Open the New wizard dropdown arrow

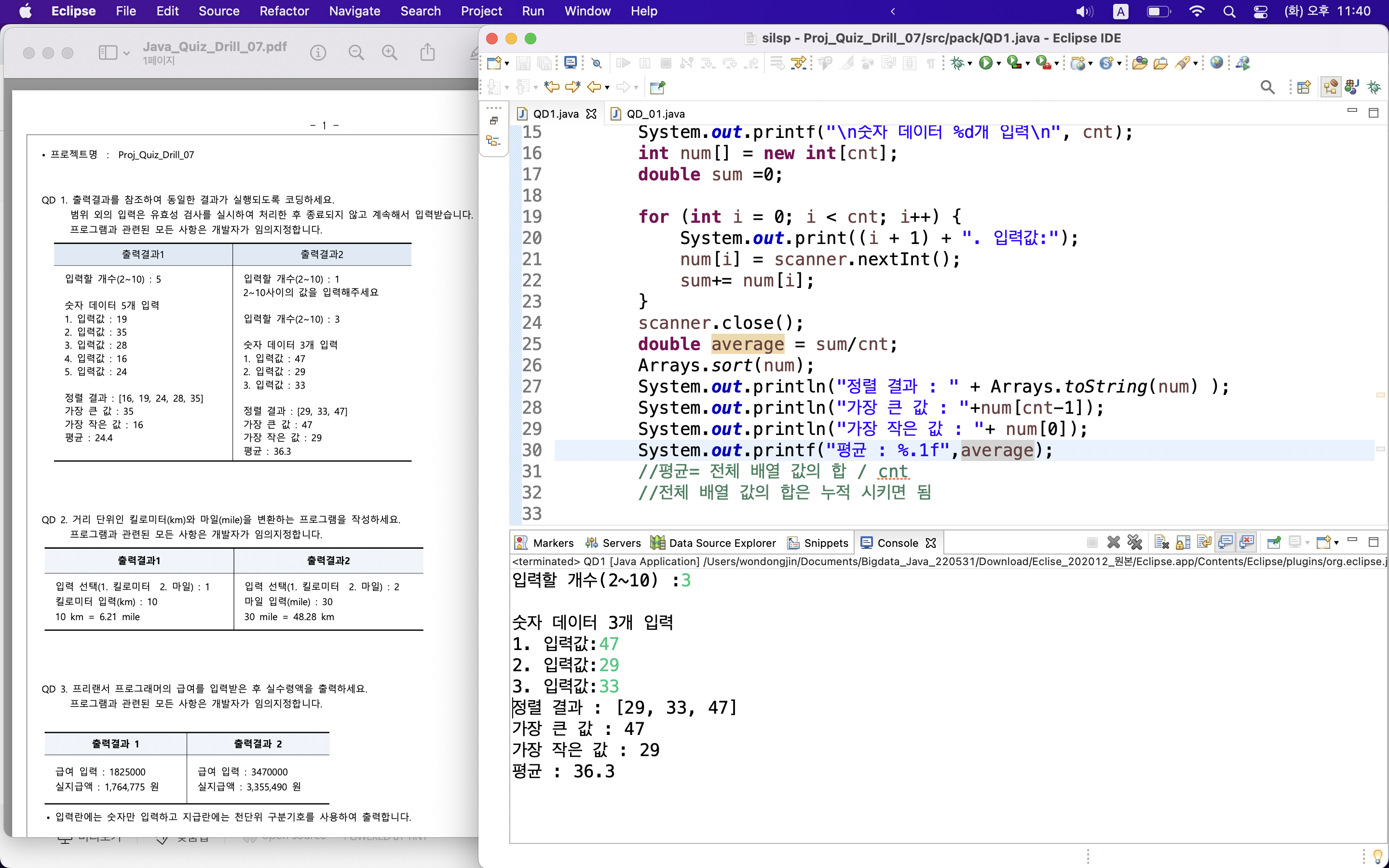pyautogui.click(x=507, y=64)
